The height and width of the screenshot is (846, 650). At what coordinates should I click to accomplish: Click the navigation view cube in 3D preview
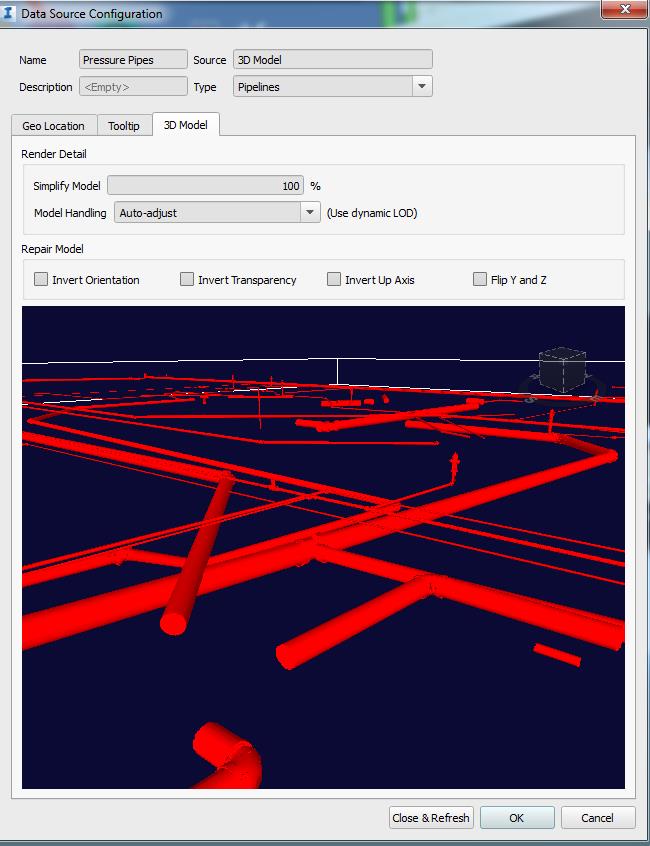coord(563,370)
